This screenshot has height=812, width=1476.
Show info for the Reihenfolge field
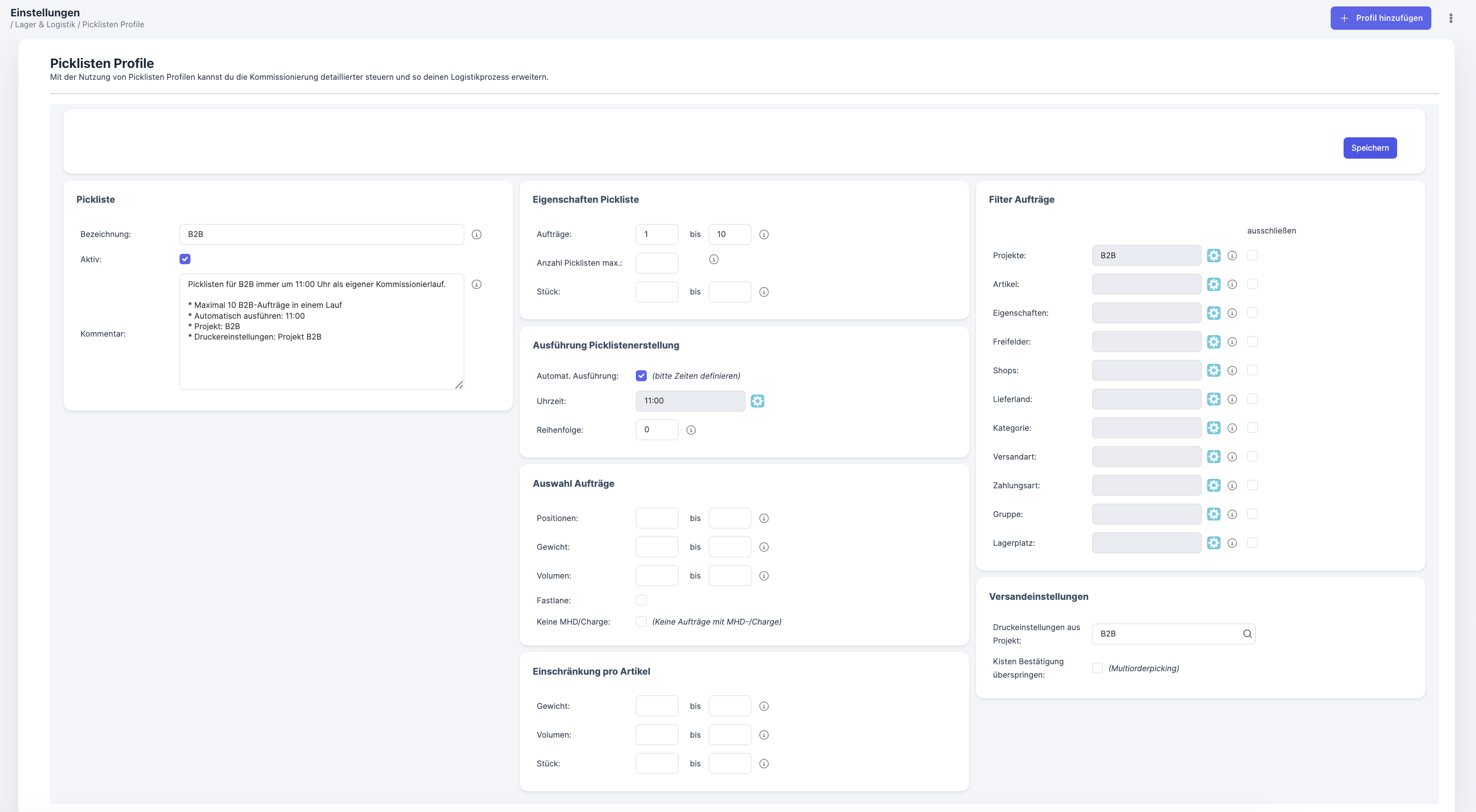coord(691,430)
